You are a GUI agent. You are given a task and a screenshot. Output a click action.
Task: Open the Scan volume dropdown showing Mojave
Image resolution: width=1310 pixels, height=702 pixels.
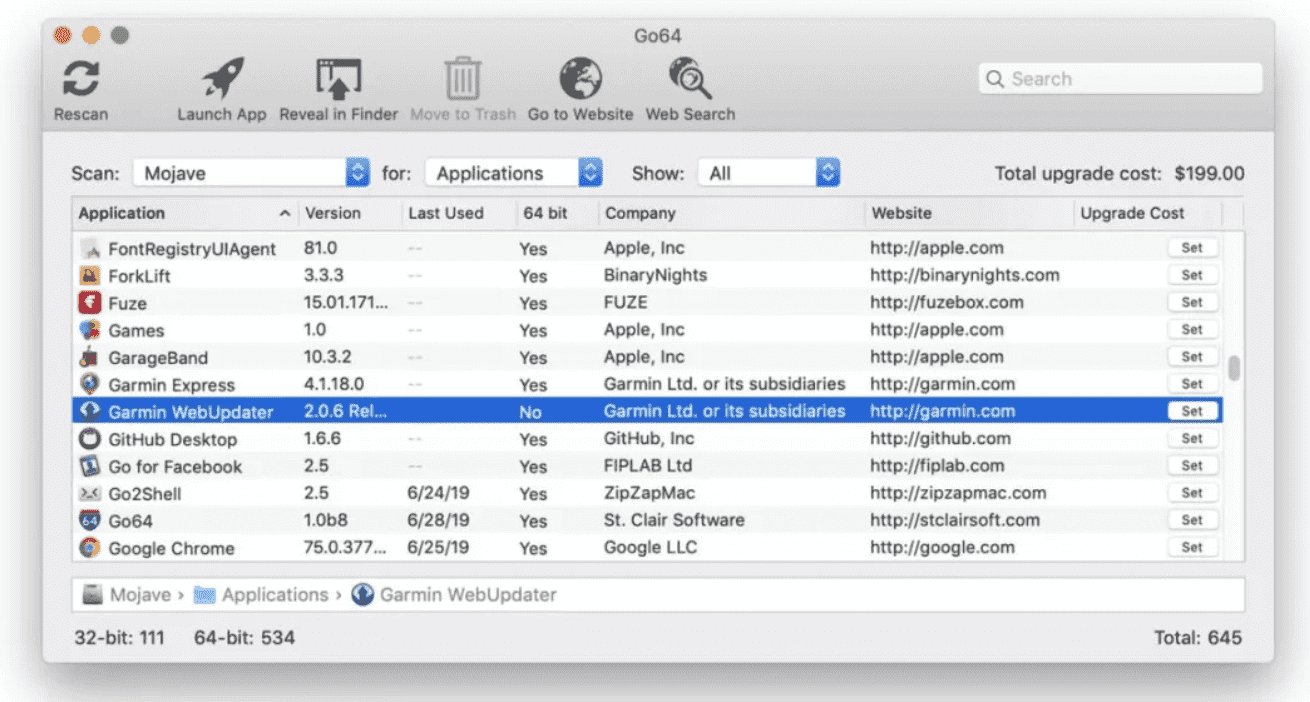coord(252,173)
